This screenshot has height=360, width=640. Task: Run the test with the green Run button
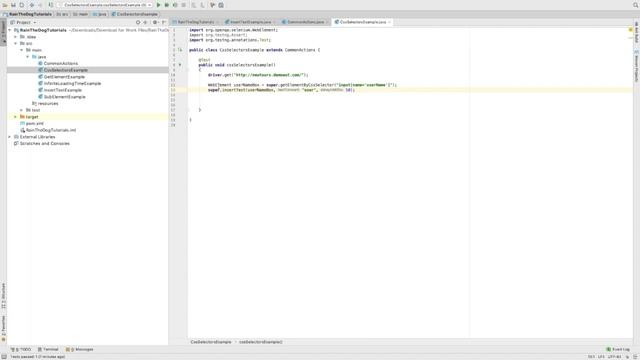point(158,5)
